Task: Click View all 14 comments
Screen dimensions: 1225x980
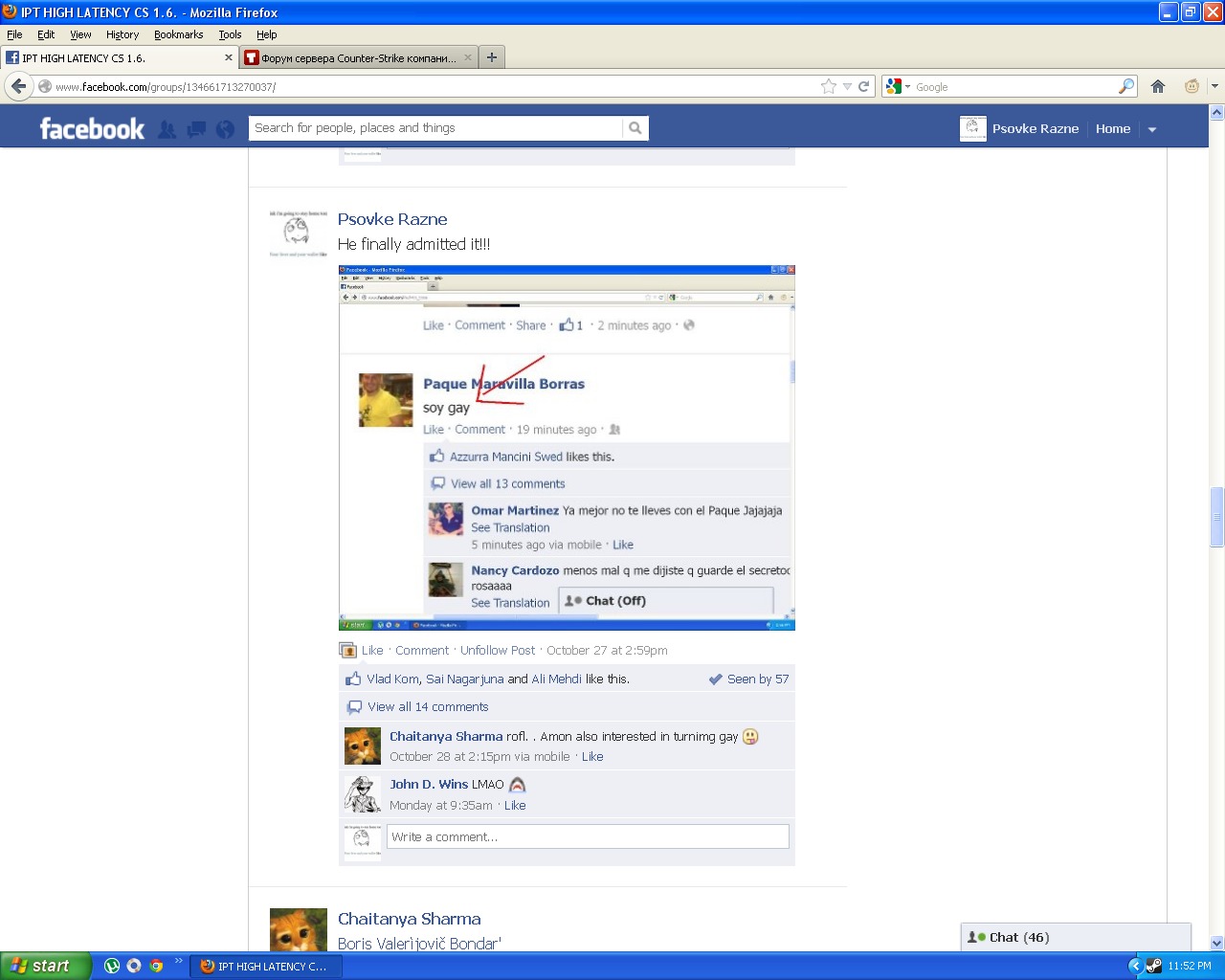Action: pos(428,707)
